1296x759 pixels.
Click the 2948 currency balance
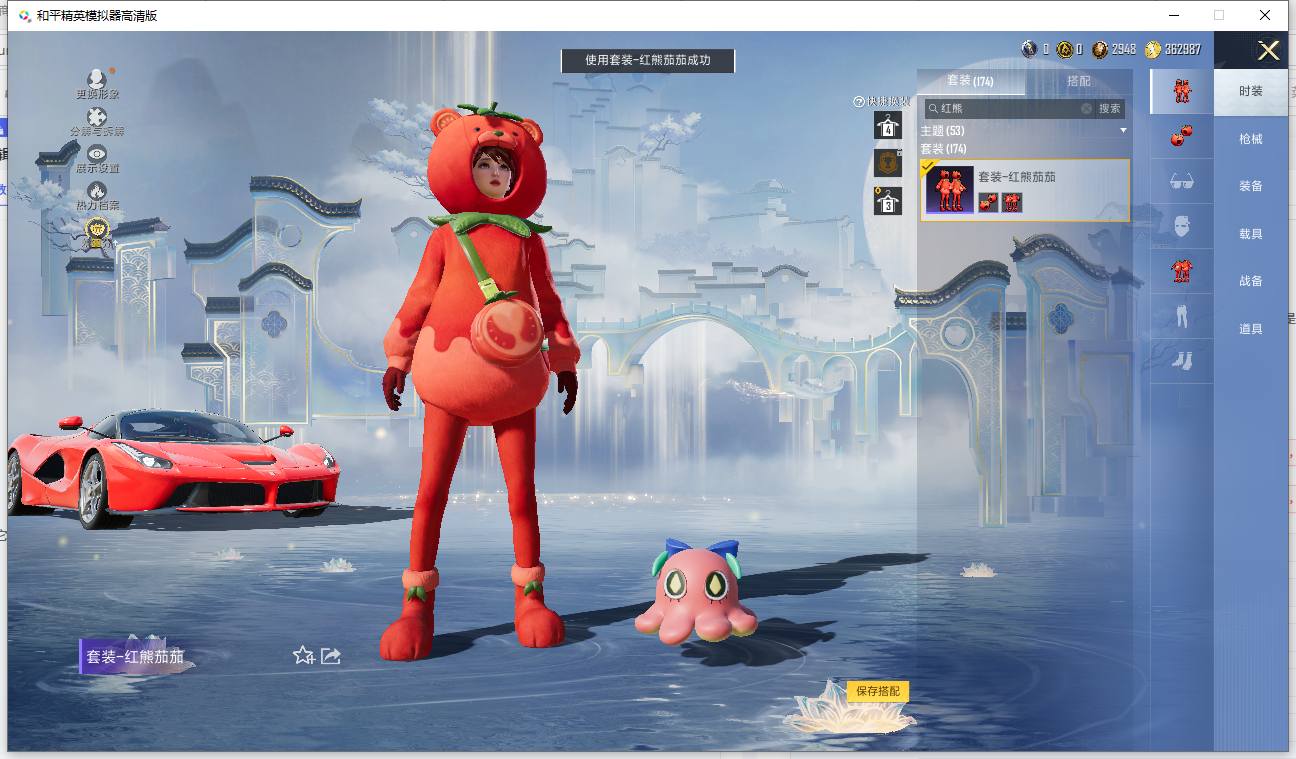click(x=1124, y=49)
